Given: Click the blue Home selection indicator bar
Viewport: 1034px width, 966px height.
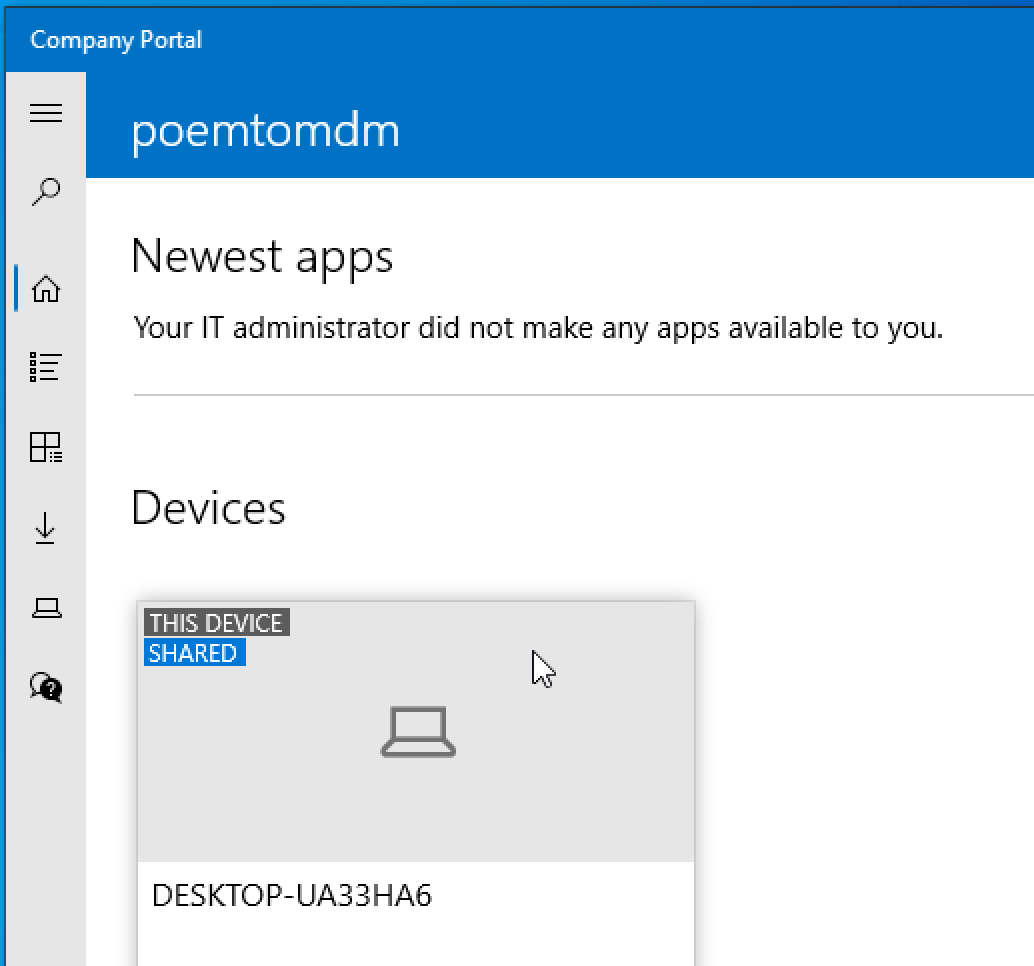Looking at the screenshot, I should coord(17,289).
